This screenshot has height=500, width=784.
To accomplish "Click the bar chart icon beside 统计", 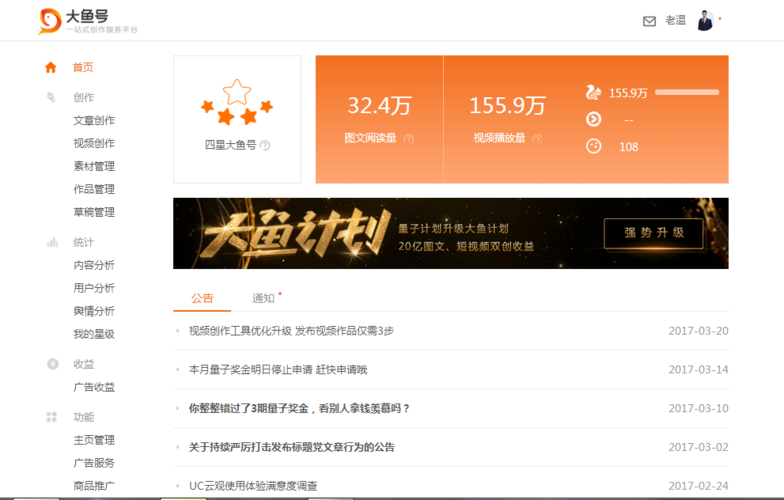I will (52, 242).
